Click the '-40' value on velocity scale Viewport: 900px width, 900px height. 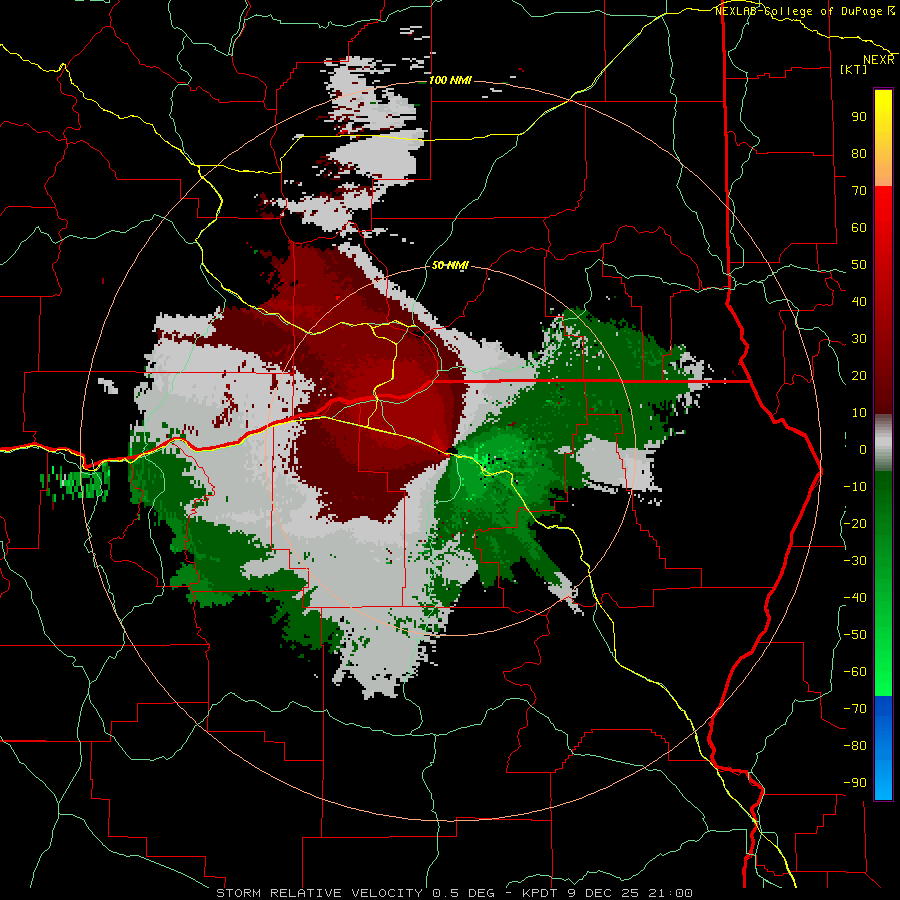point(855,598)
